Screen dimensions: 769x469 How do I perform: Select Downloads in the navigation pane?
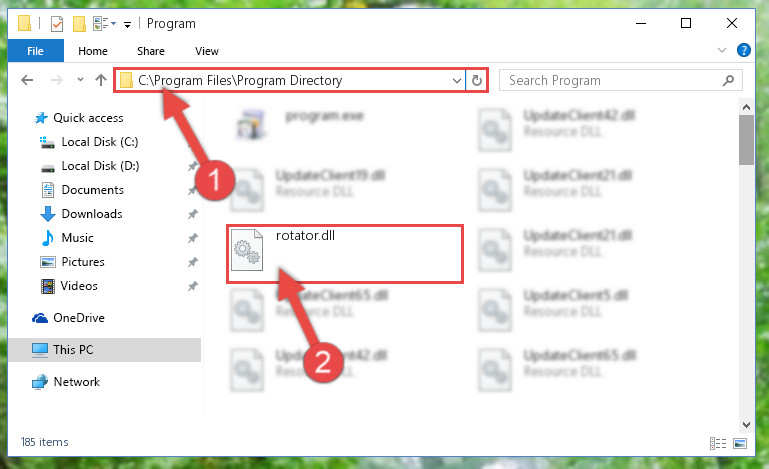[x=92, y=214]
